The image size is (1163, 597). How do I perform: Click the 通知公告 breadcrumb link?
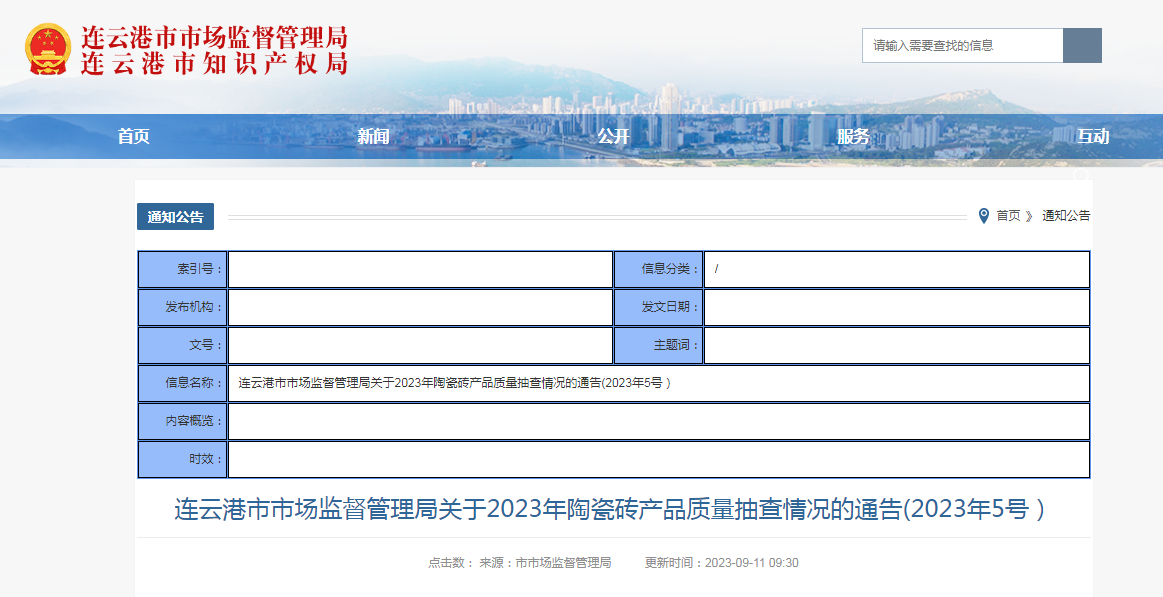[x=1066, y=215]
